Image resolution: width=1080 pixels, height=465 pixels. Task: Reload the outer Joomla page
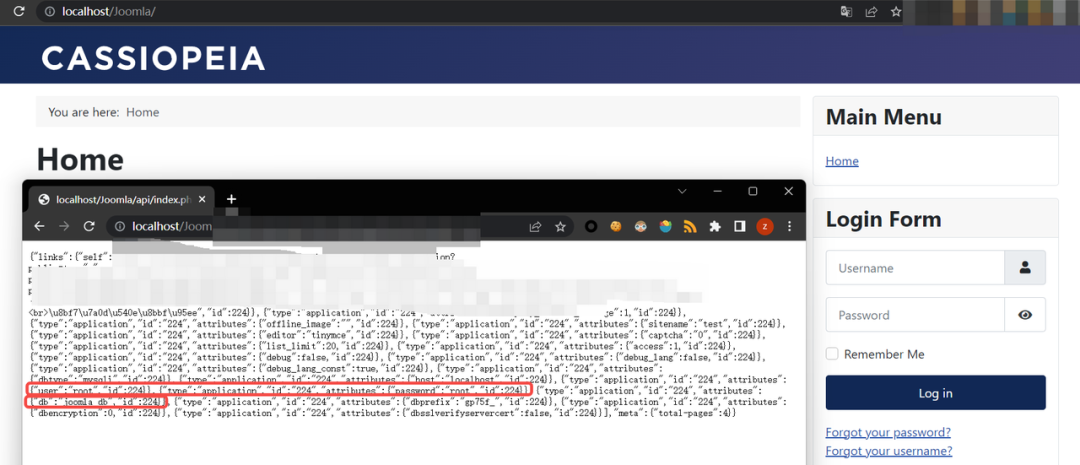(x=18, y=11)
